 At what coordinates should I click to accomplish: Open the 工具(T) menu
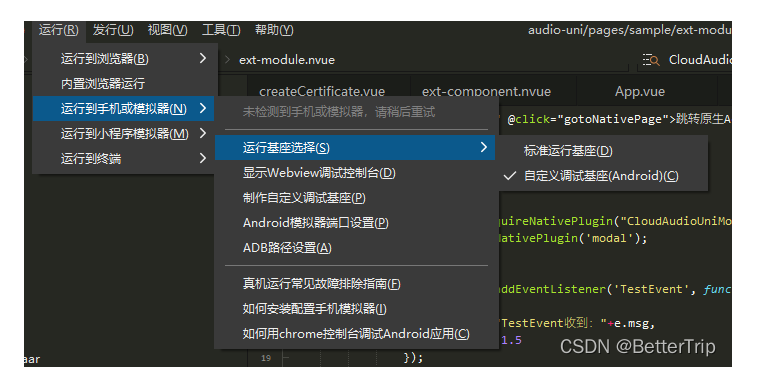(221, 30)
